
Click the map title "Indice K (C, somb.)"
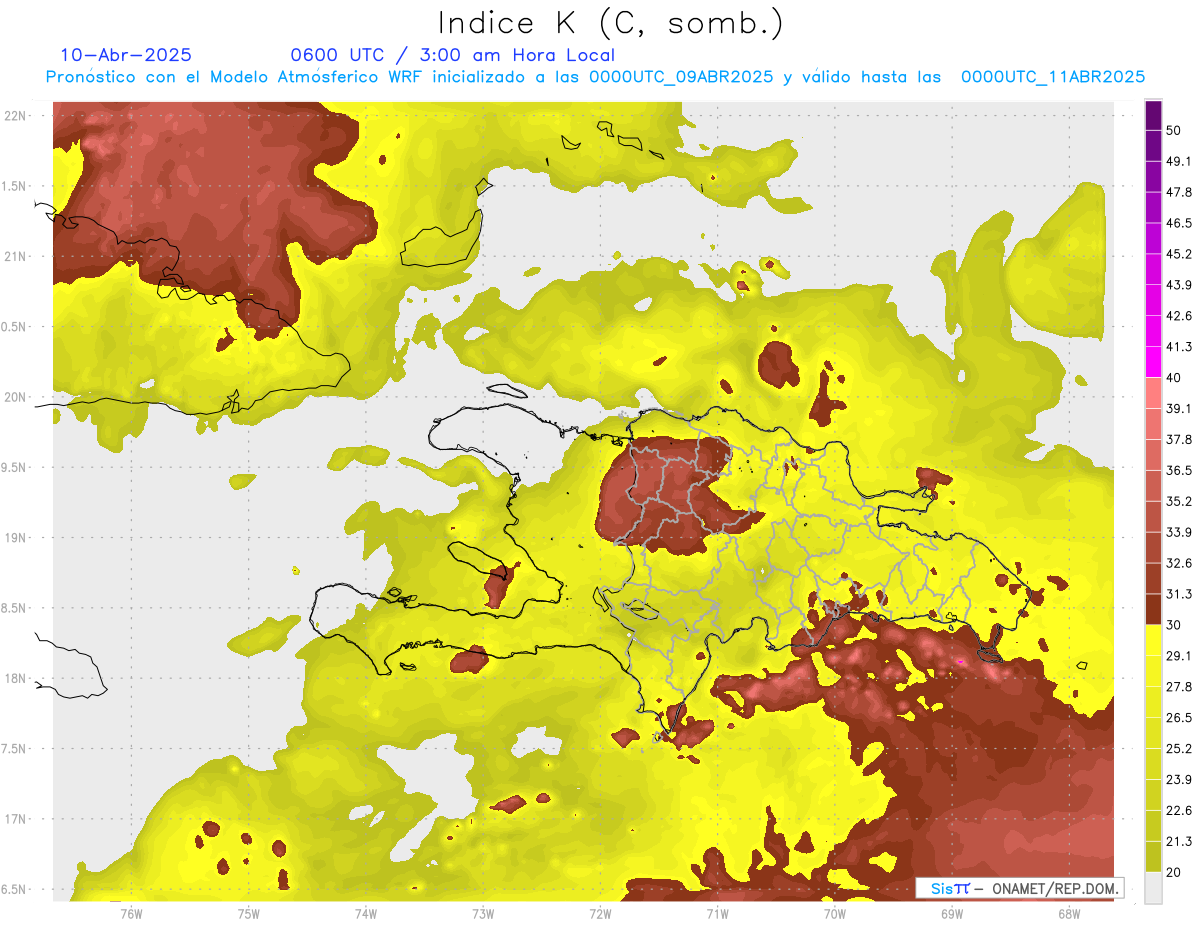click(611, 24)
